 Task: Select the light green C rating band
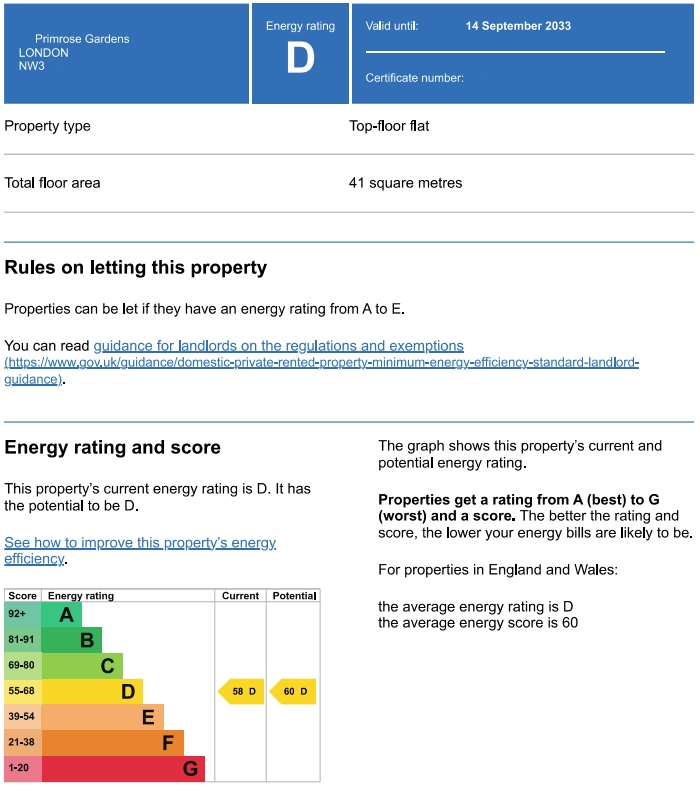point(82,665)
